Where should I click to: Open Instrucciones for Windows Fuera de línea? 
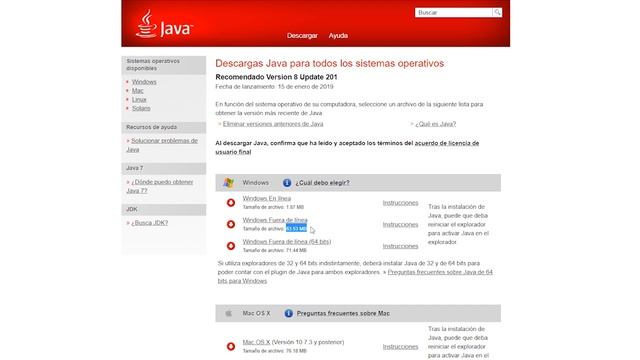click(400, 224)
